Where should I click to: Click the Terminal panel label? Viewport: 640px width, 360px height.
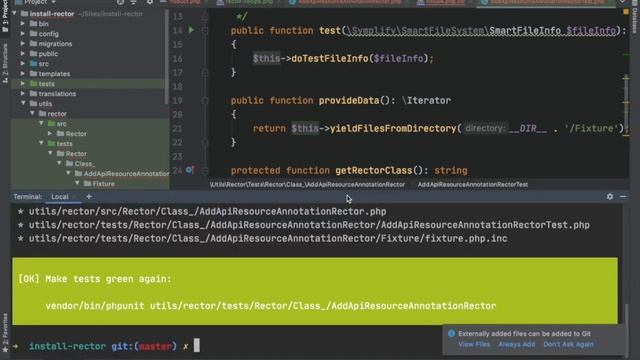27,197
